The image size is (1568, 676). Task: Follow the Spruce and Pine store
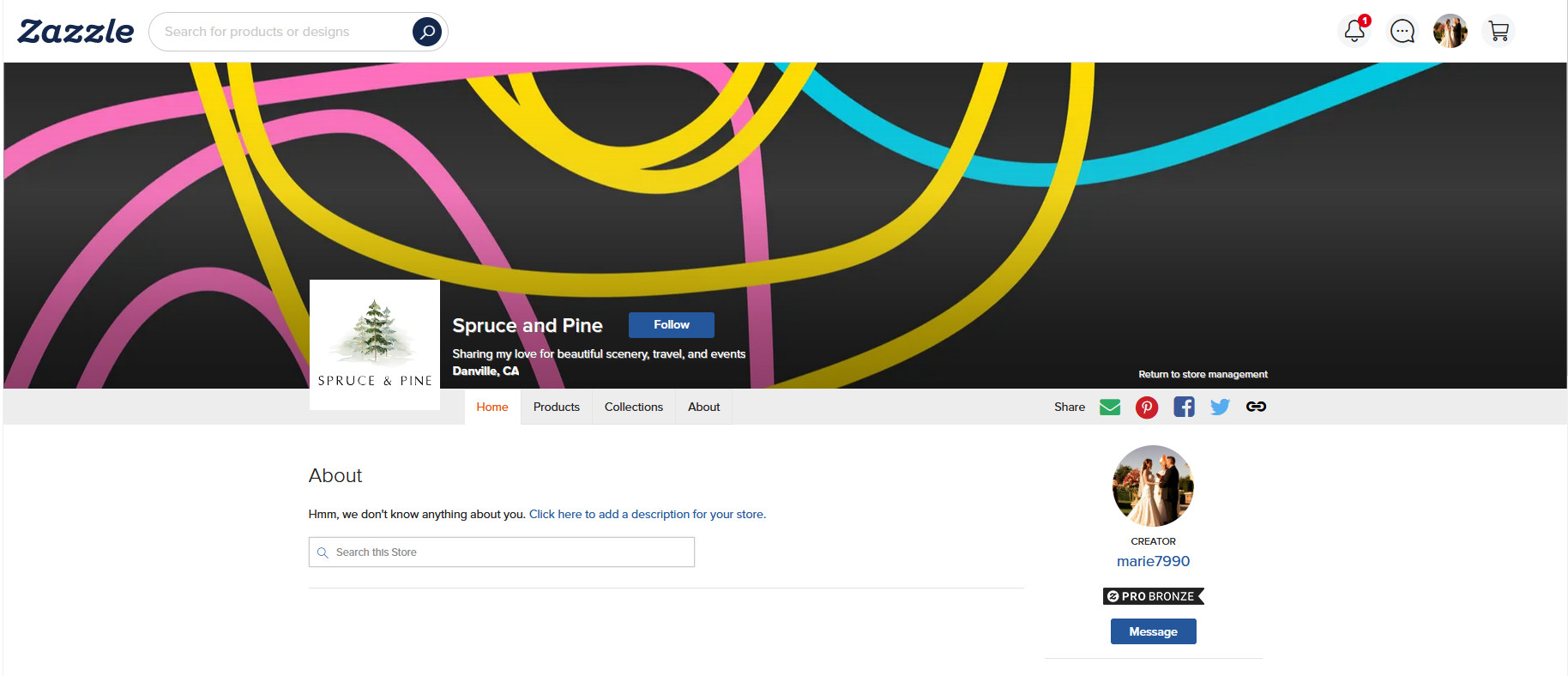click(672, 325)
